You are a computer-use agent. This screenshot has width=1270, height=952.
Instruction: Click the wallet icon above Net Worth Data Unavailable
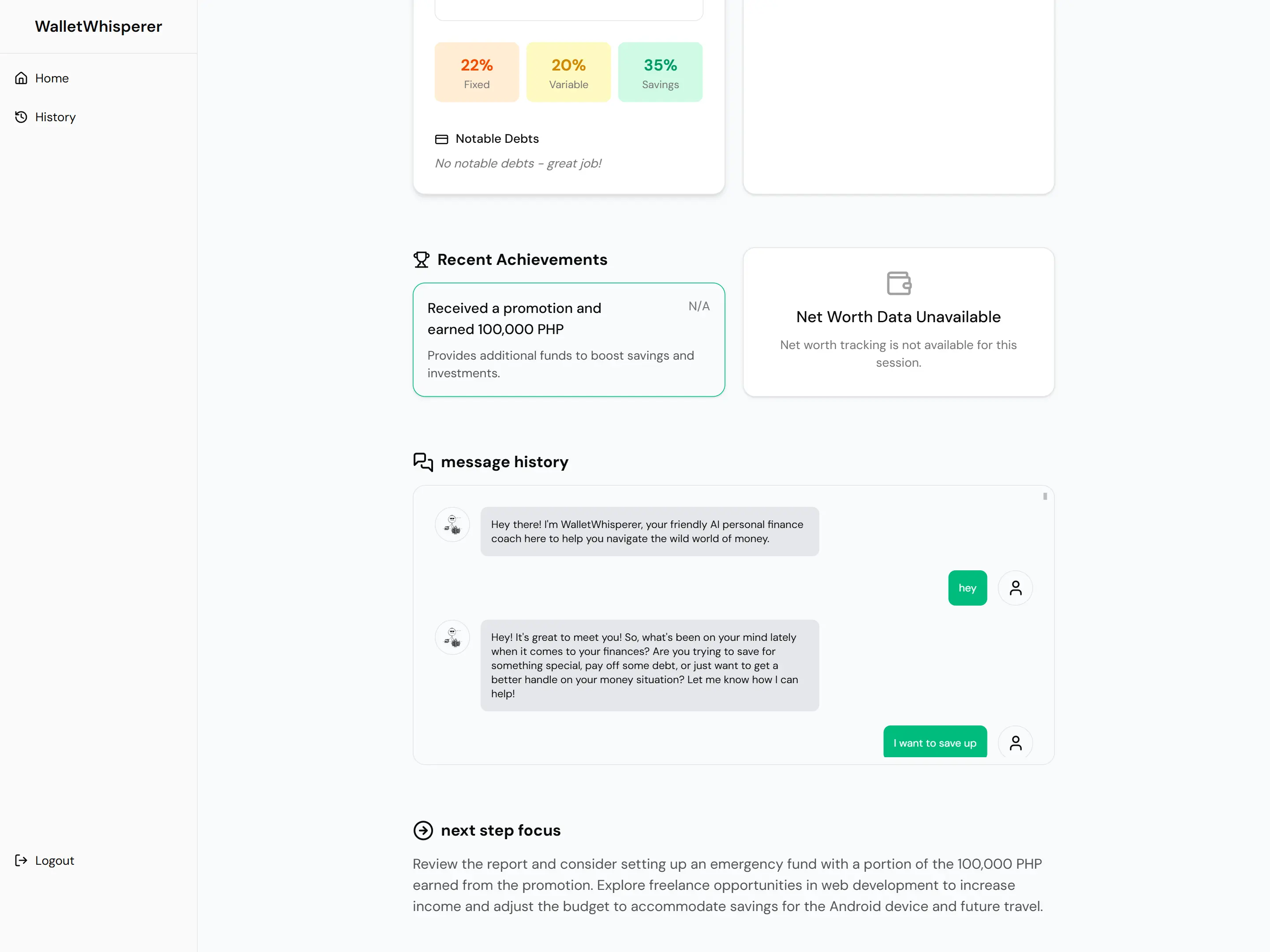point(899,283)
